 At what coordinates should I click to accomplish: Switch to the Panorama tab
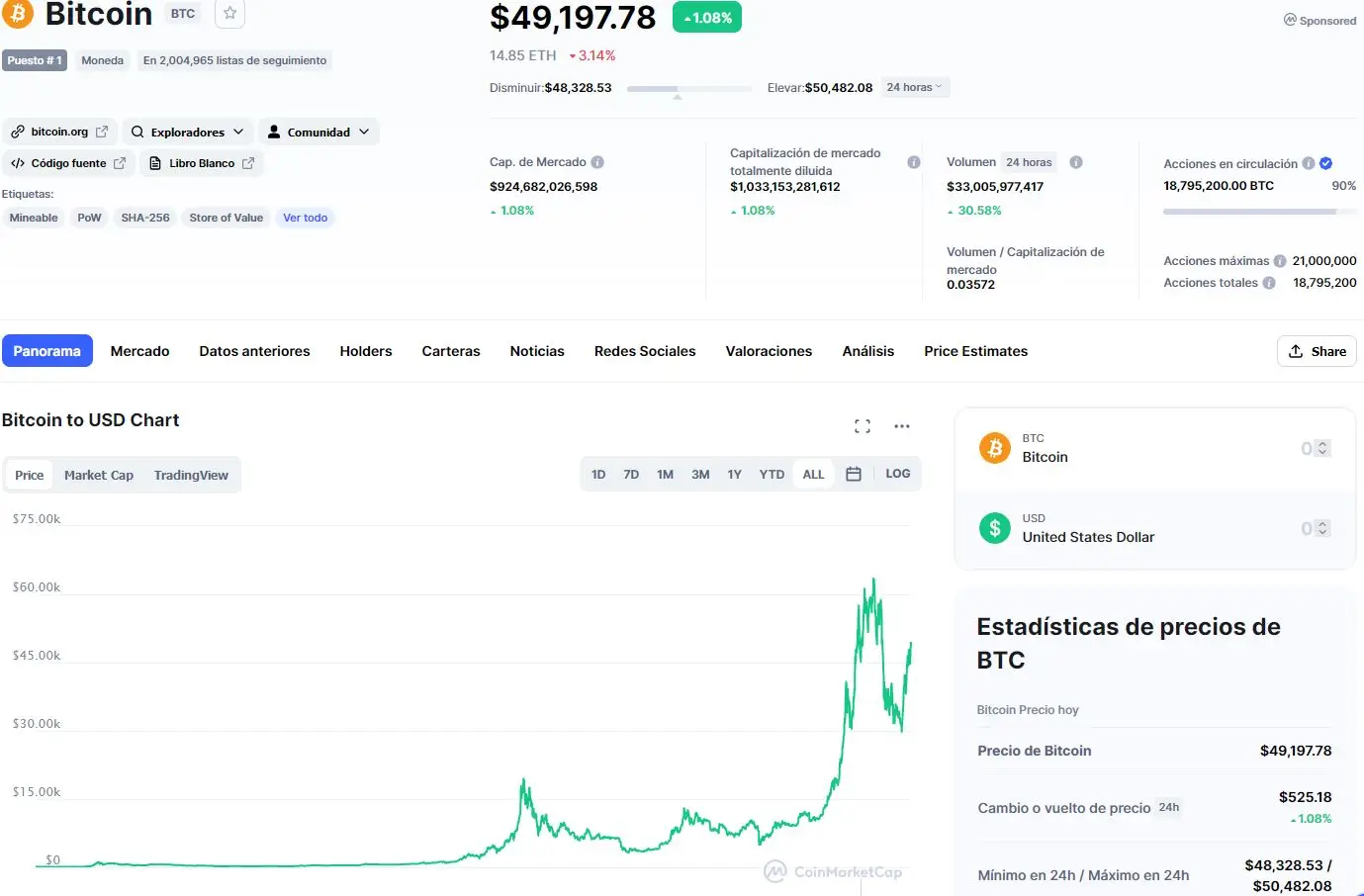[x=47, y=351]
